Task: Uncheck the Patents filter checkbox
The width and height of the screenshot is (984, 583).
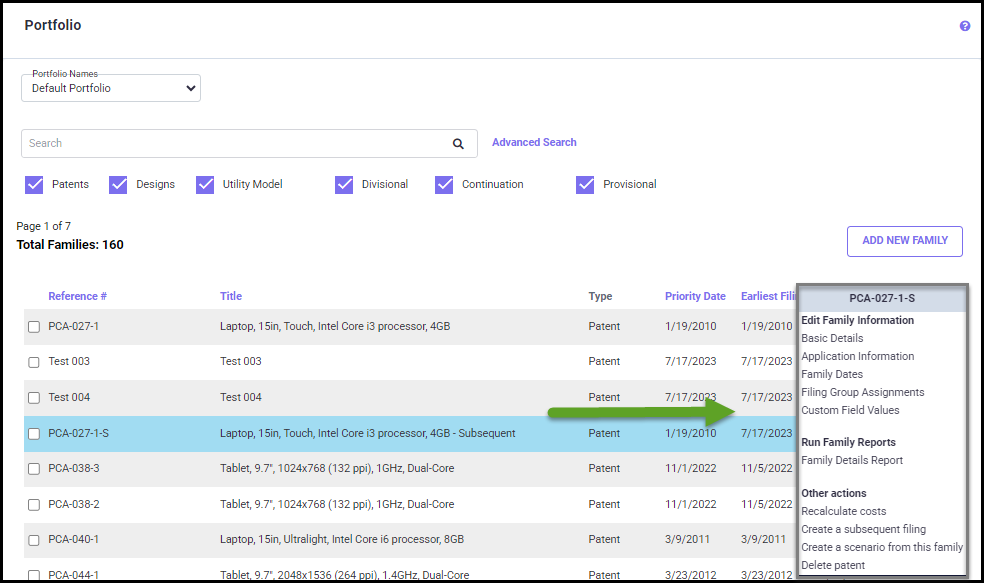Action: tap(34, 184)
